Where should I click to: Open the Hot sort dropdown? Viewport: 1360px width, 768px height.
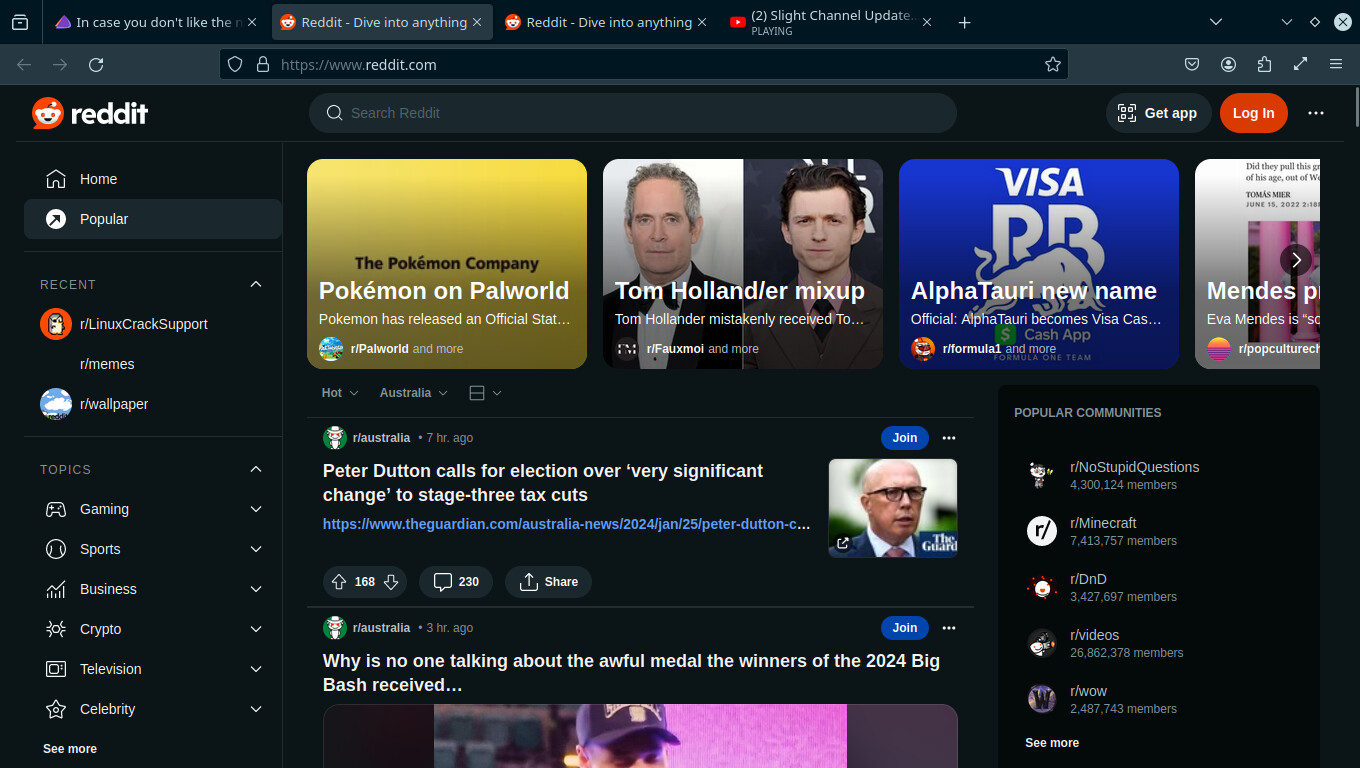[x=340, y=393]
